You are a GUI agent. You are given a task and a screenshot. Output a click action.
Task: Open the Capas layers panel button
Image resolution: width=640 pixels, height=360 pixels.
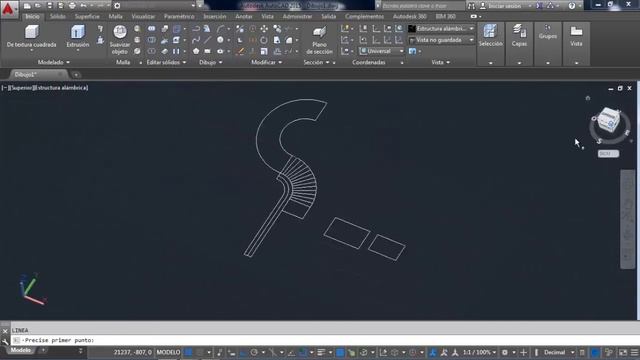coord(519,44)
